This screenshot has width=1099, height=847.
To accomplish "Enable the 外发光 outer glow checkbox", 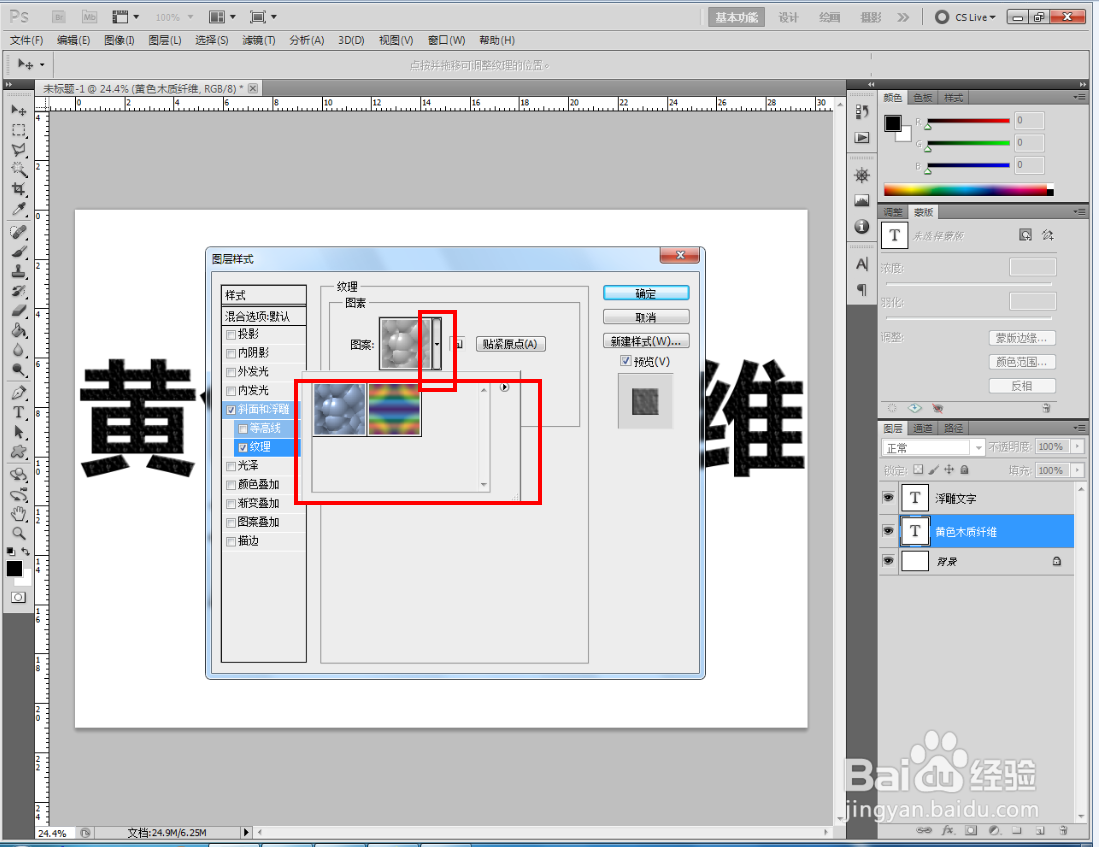I will pyautogui.click(x=231, y=372).
